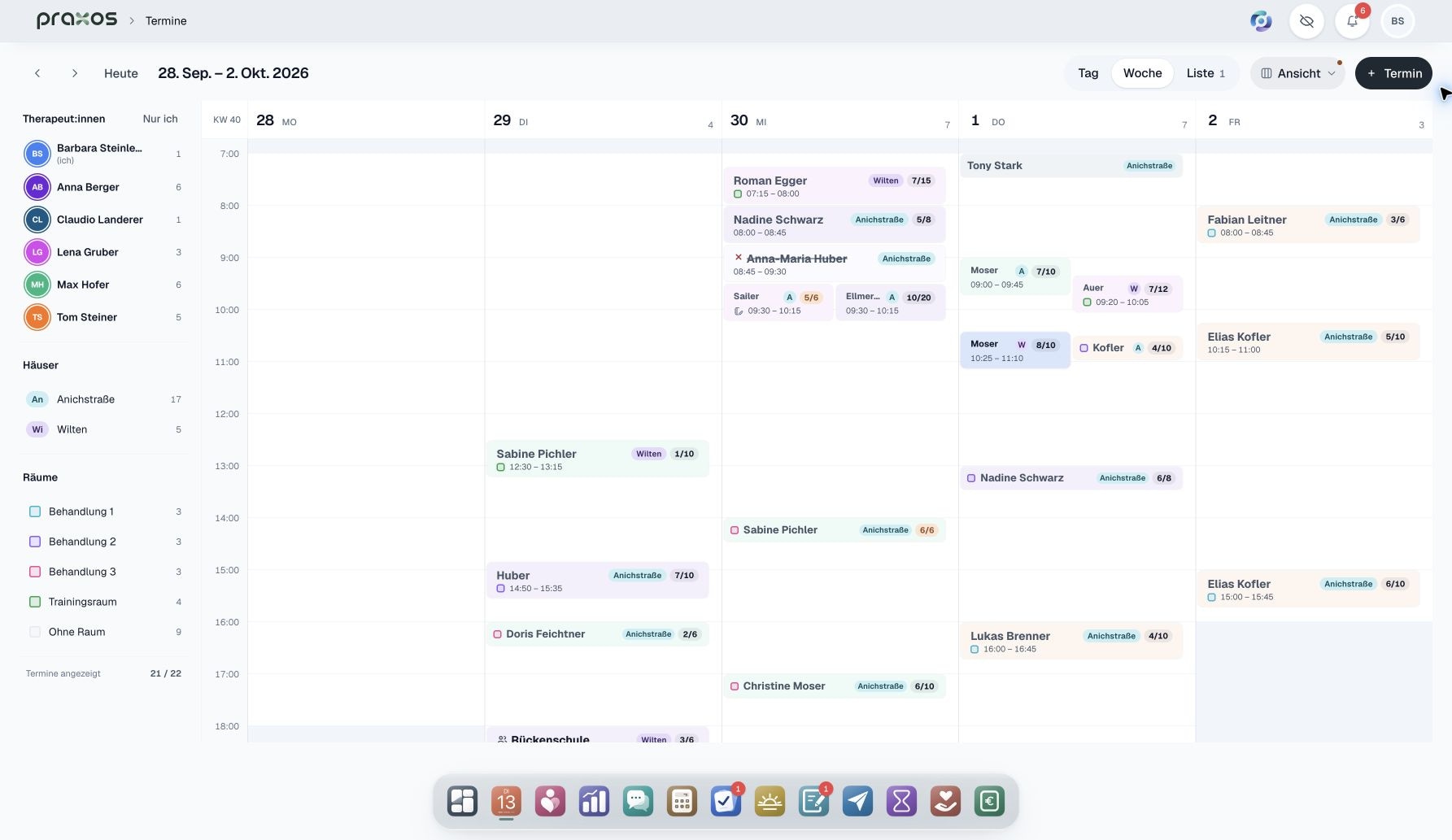Go to previous week arrow
The width and height of the screenshot is (1452, 840).
37,73
